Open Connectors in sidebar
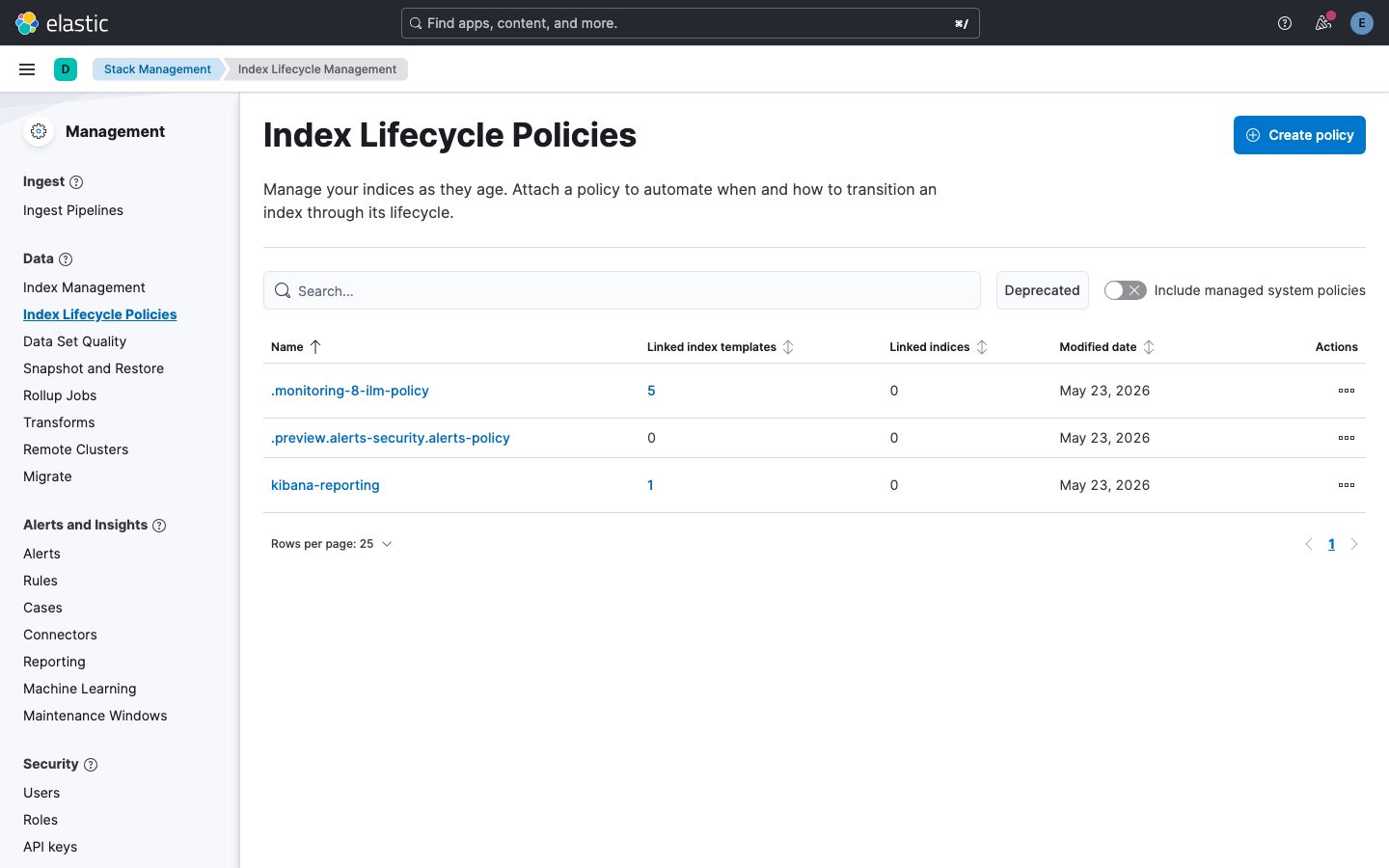1389x868 pixels. (x=60, y=635)
